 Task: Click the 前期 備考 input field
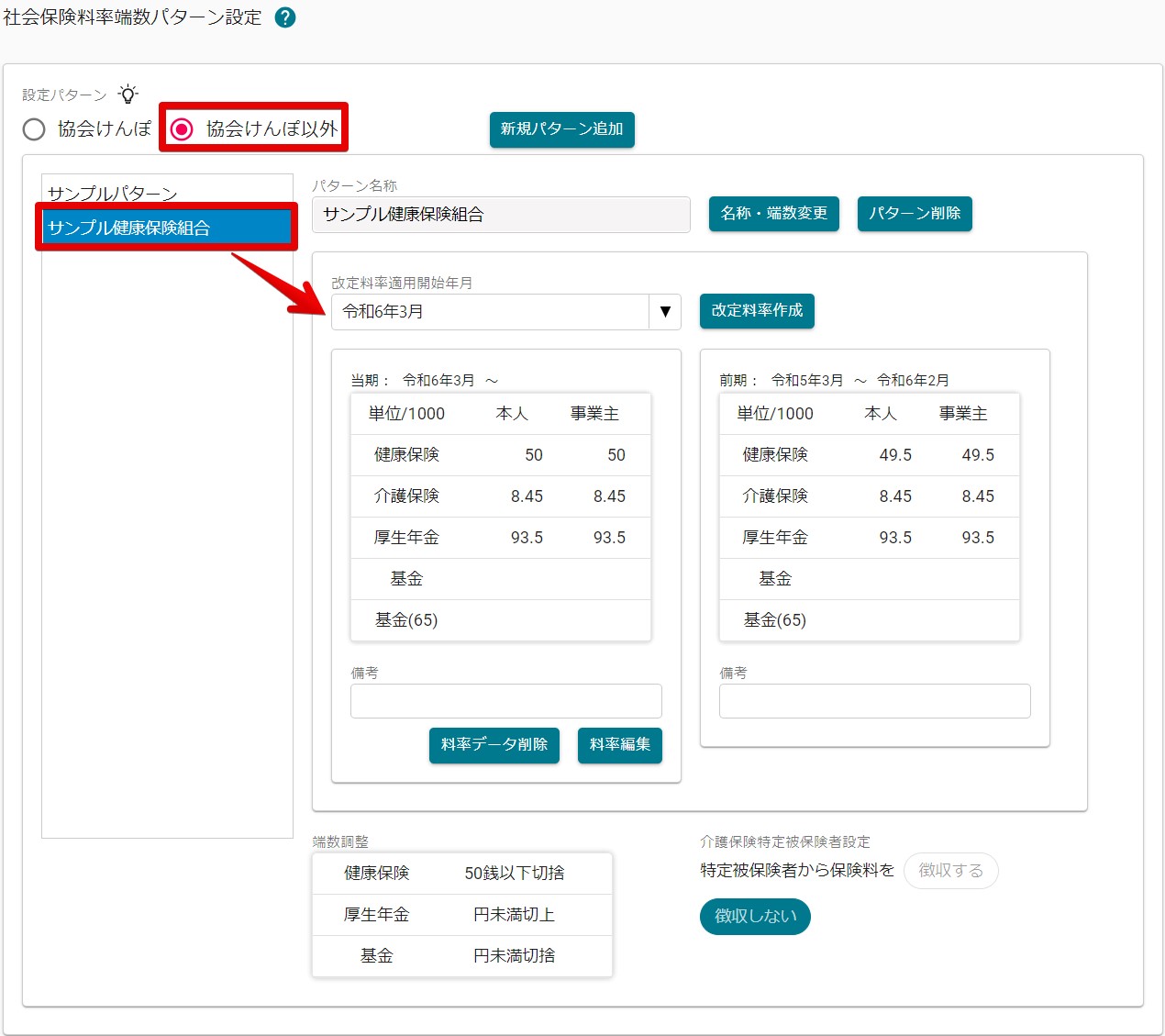tap(875, 701)
